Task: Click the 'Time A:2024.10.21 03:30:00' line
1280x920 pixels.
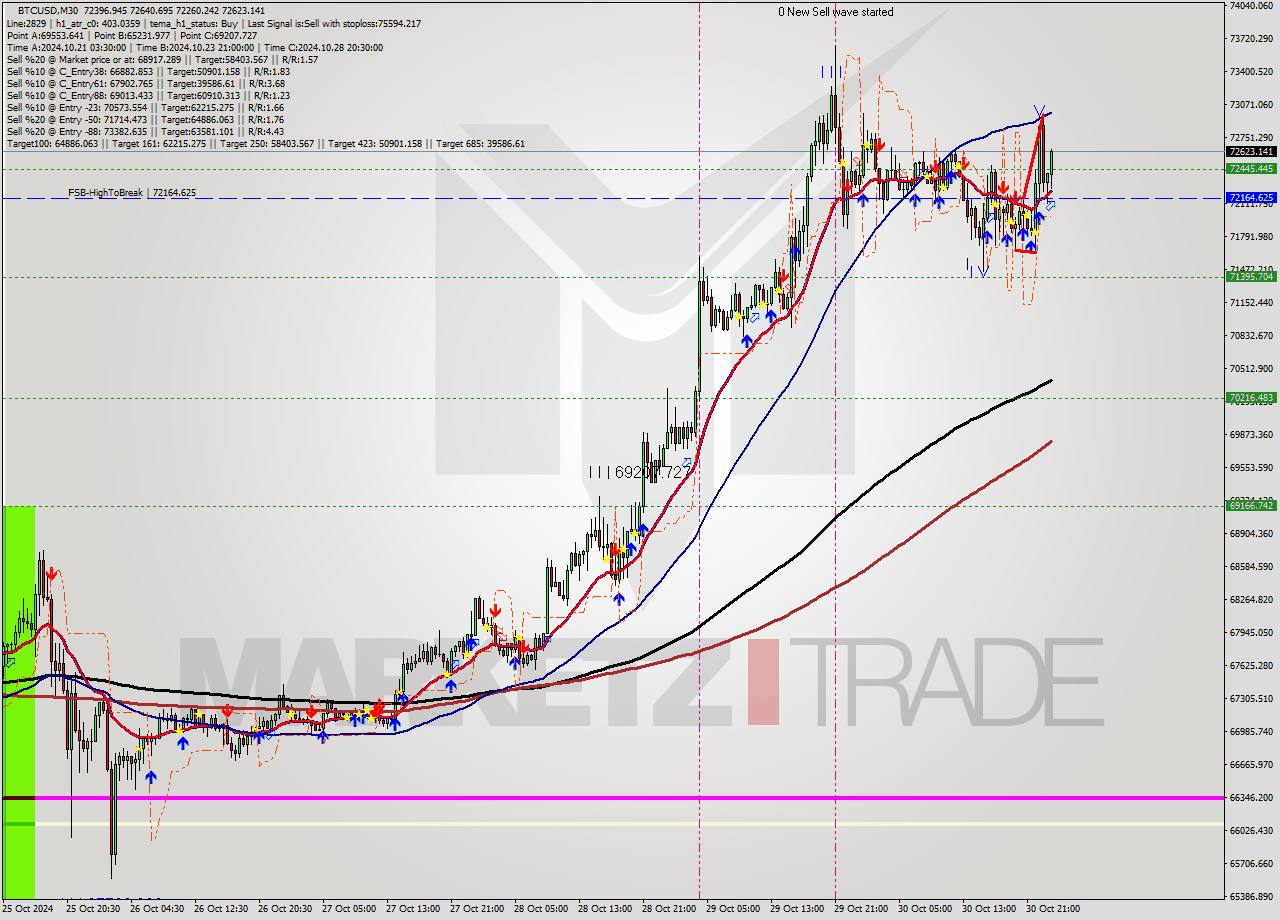Action: pos(194,47)
